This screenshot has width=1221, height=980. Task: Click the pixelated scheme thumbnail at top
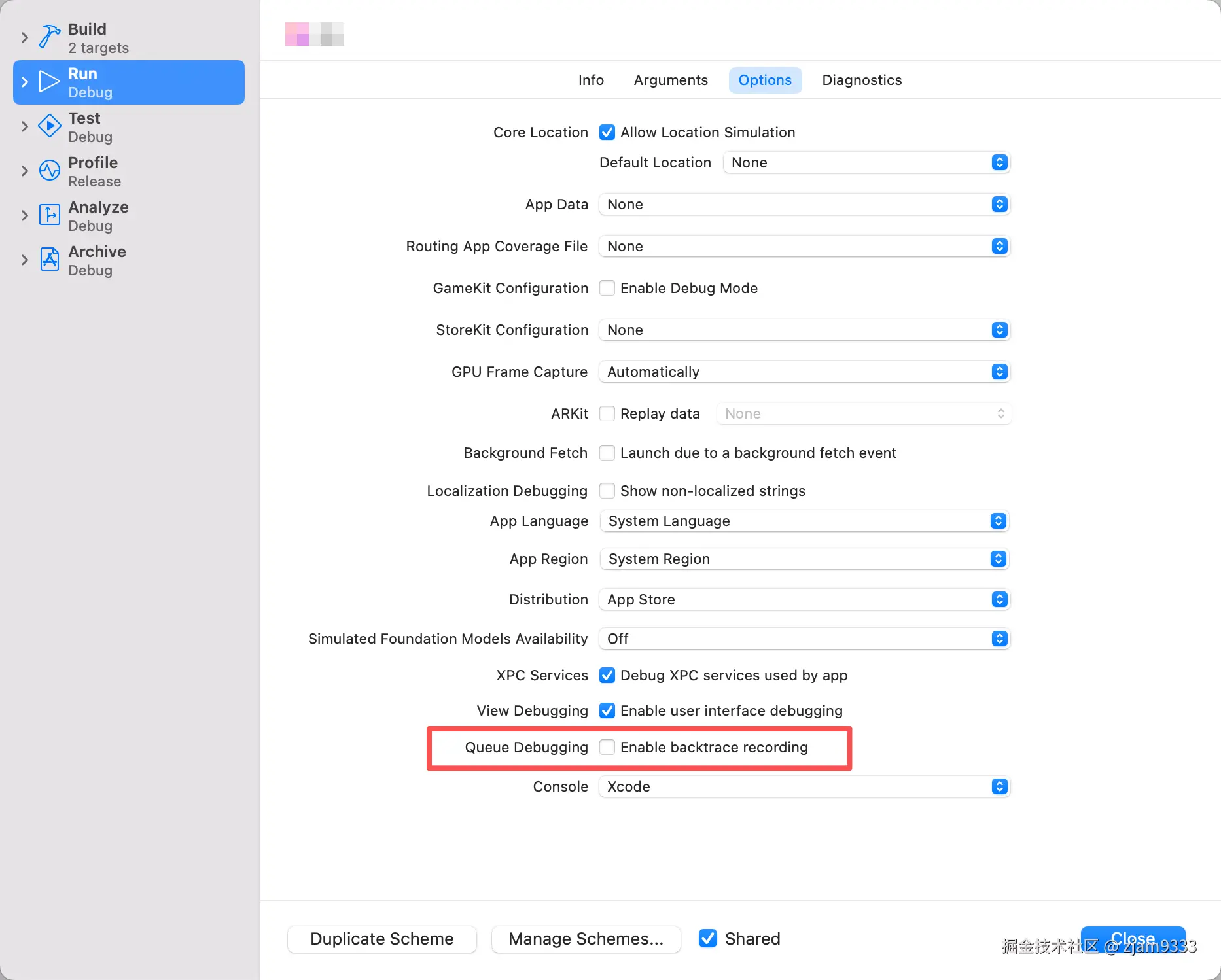315,34
